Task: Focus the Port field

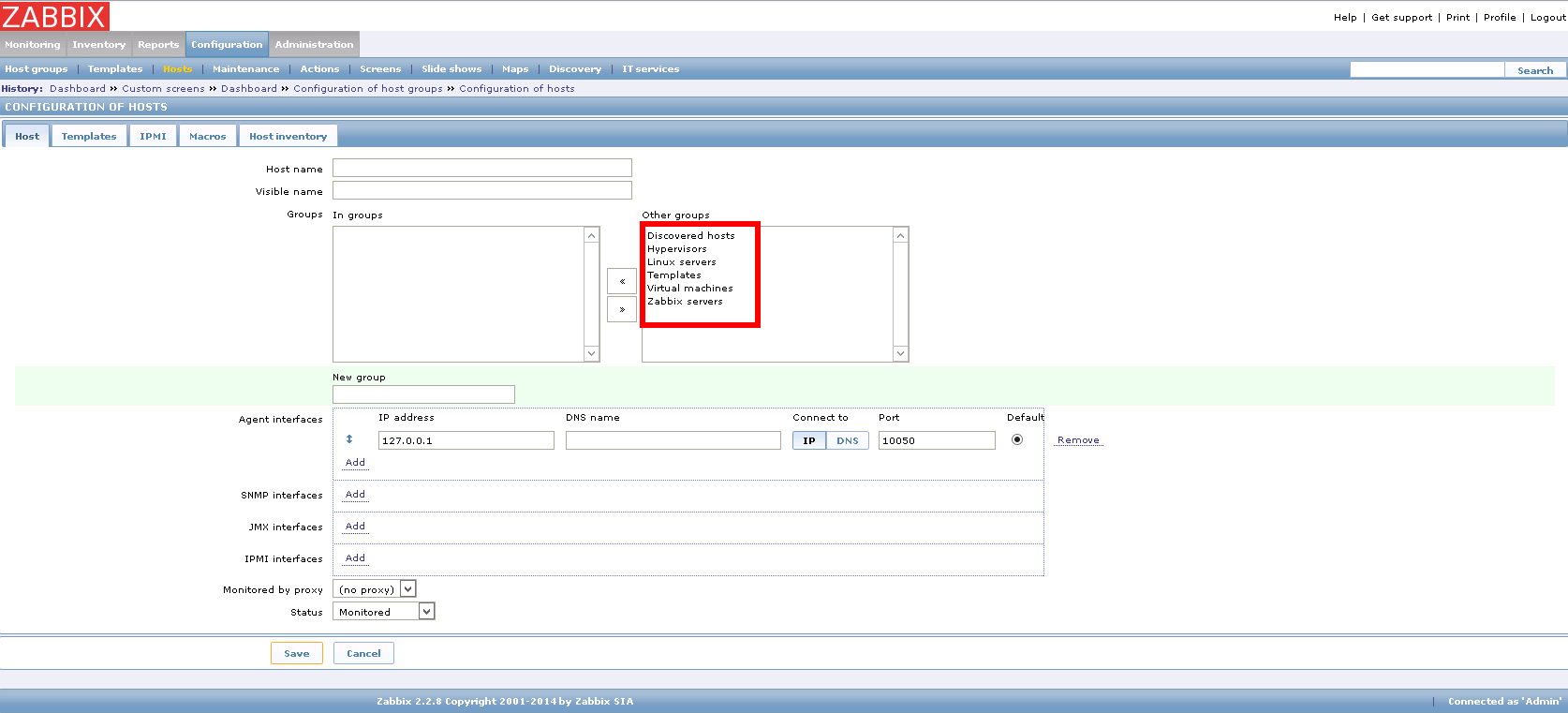Action: click(937, 440)
